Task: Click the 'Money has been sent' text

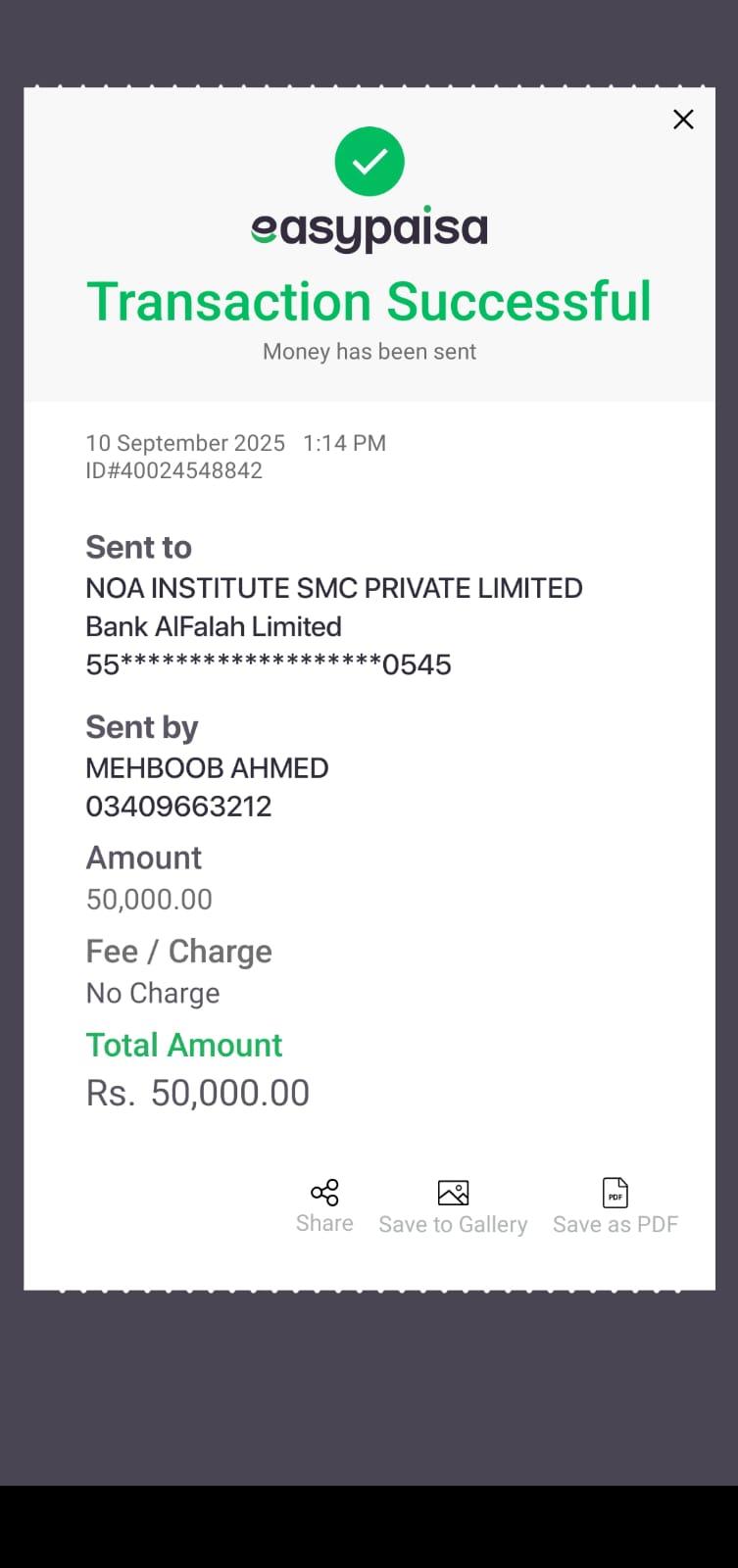Action: 369,352
